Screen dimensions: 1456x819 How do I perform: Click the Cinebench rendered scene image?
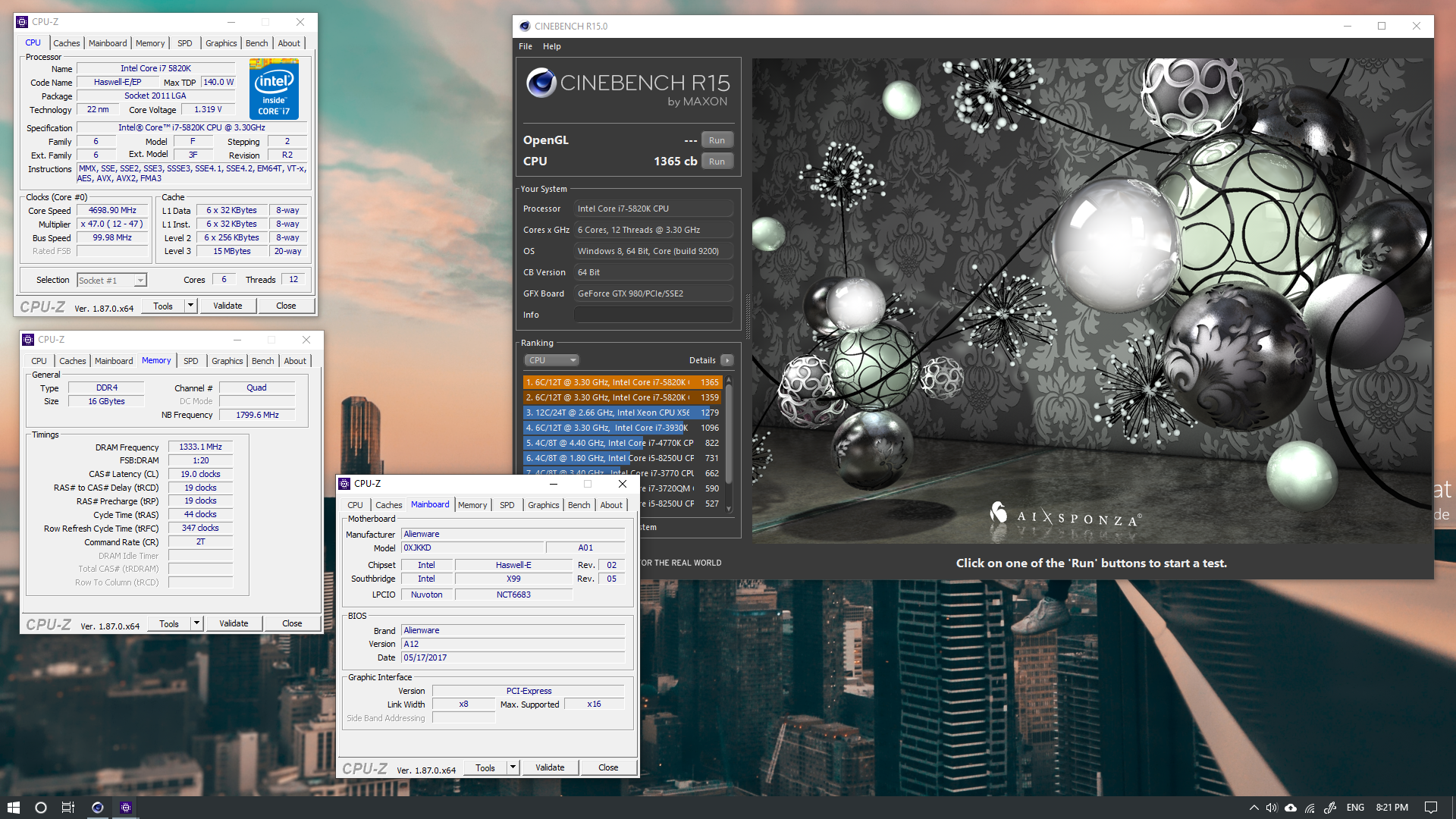click(1091, 300)
